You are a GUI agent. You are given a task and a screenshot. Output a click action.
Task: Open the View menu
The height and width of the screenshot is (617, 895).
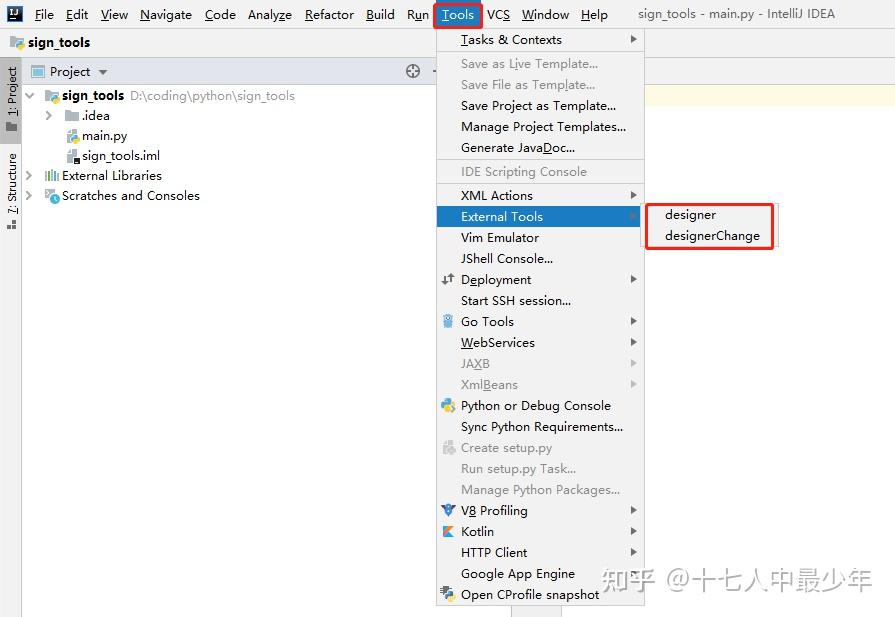pos(114,15)
